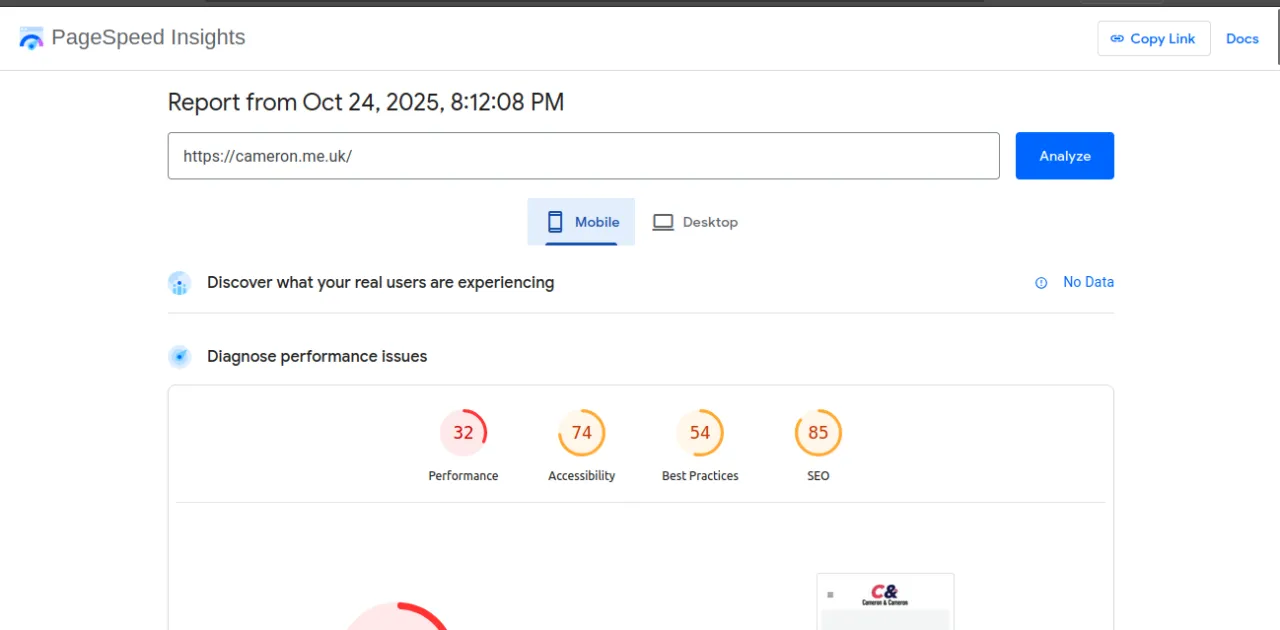Use Copy Link to share the report
1280x630 pixels.
[1154, 38]
